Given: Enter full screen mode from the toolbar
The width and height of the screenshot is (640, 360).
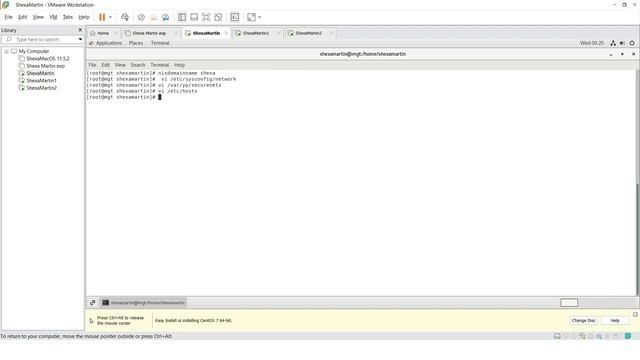Looking at the screenshot, I should (x=206, y=17).
